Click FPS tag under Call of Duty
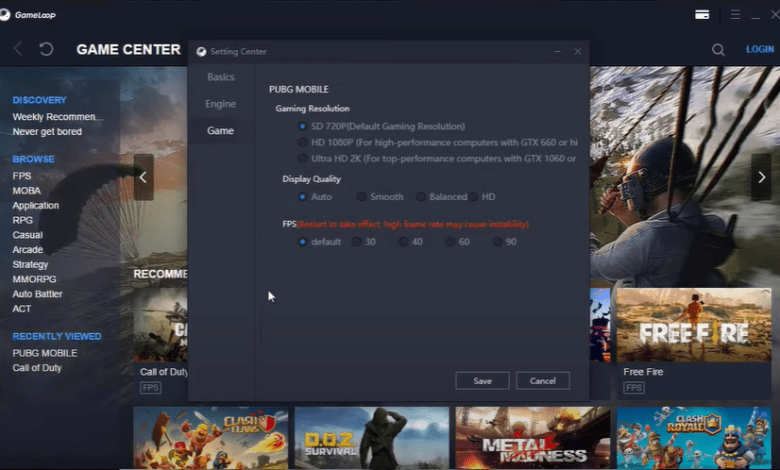The width and height of the screenshot is (780, 470). (151, 388)
